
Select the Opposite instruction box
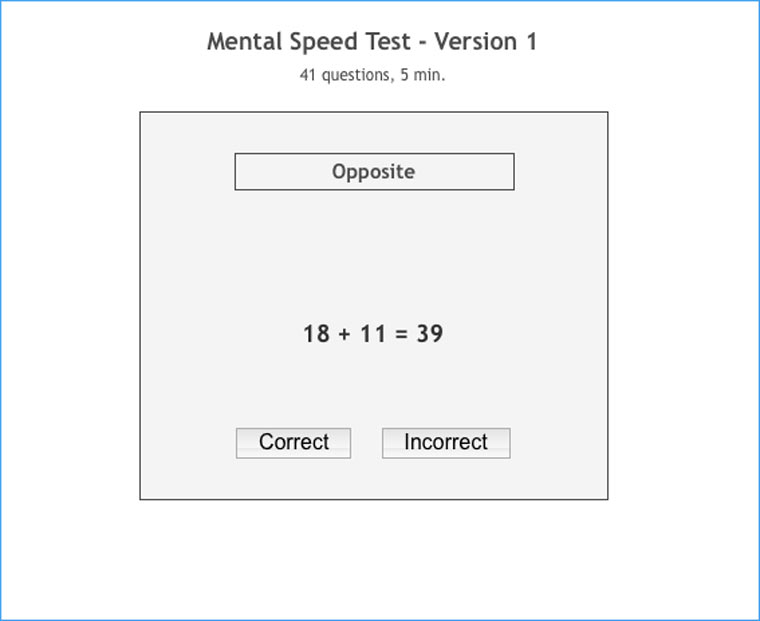[374, 171]
